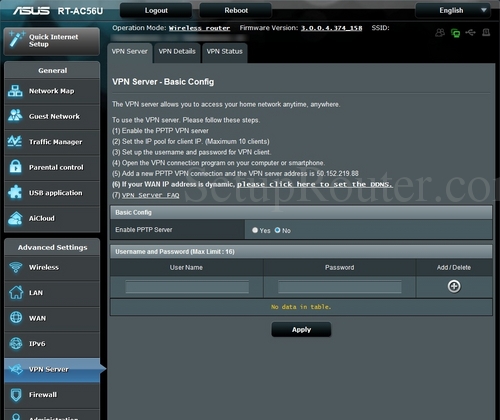Click the IPv6 globe icon
This screenshot has width=500, height=420.
[x=16, y=343]
